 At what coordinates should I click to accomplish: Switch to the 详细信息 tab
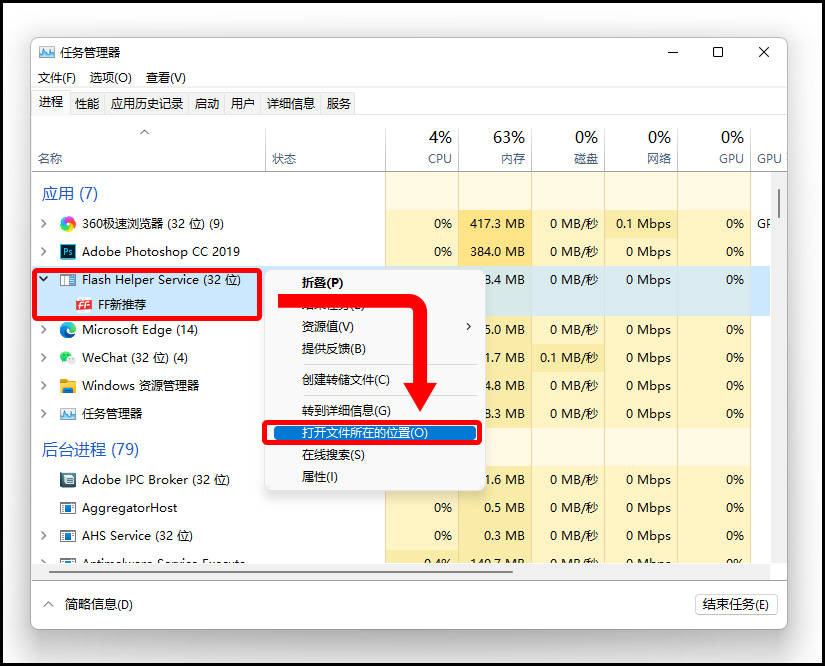pyautogui.click(x=290, y=104)
